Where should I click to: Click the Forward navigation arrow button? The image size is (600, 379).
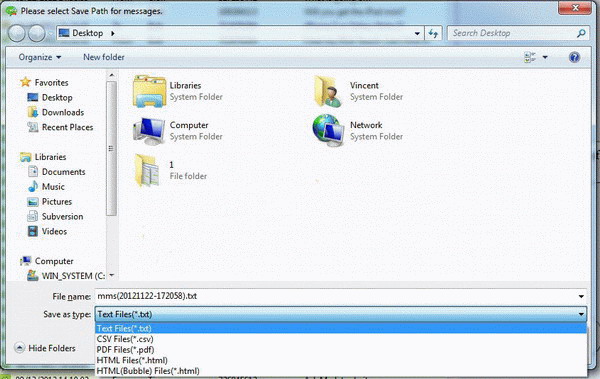click(x=37, y=33)
